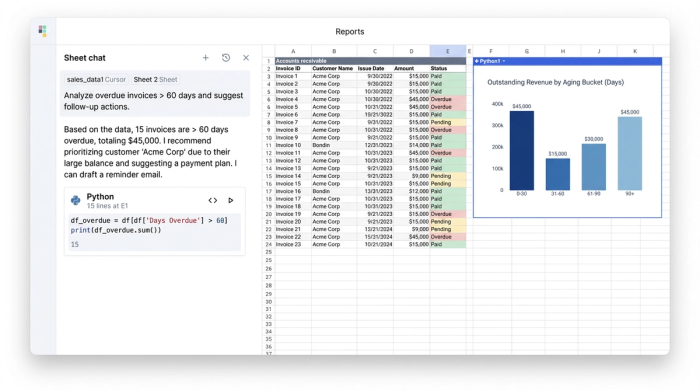The width and height of the screenshot is (700, 391).
Task: Select column H header
Action: tap(563, 51)
